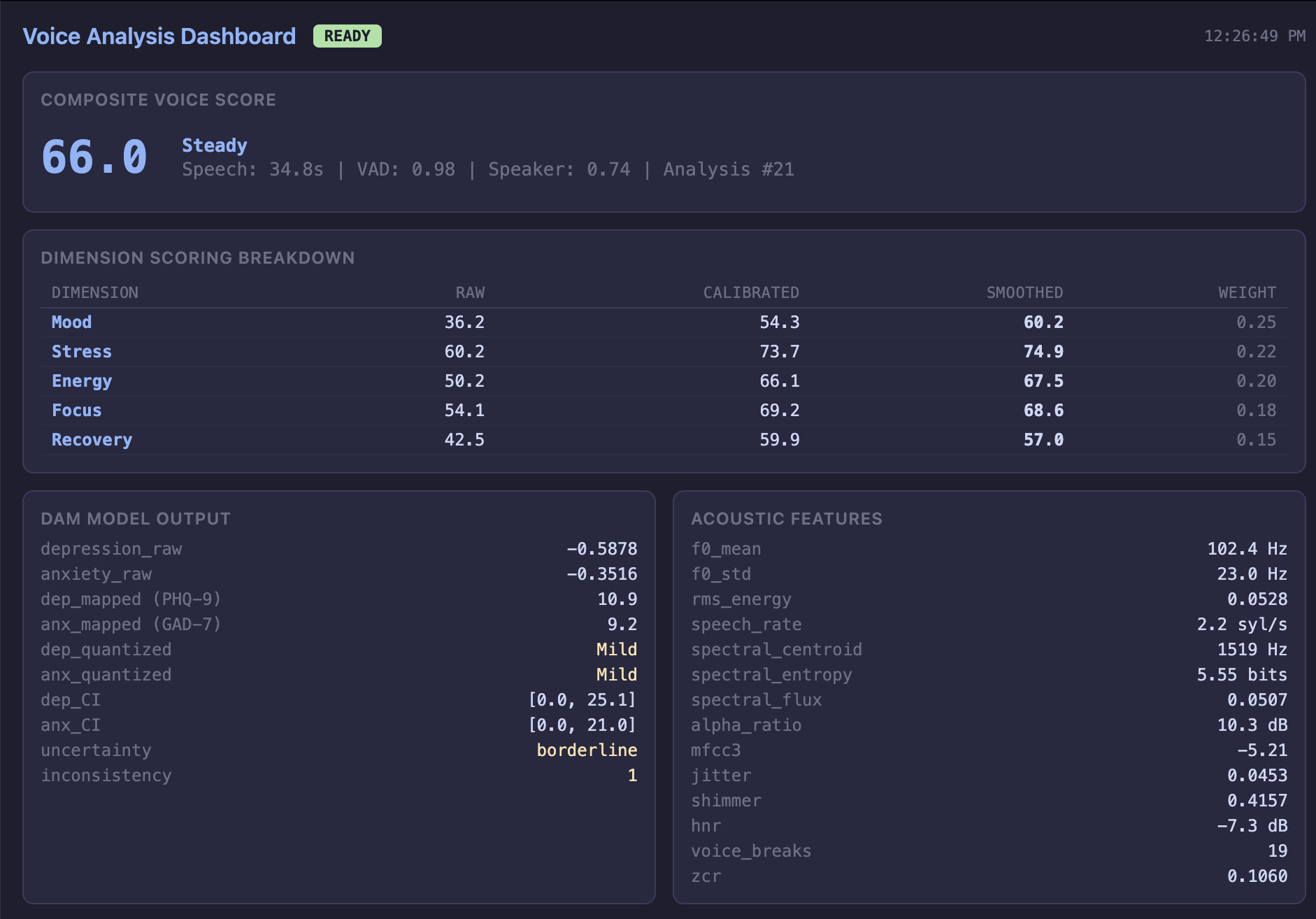Click jitter value 0.0453
This screenshot has width=1316, height=919.
(x=1257, y=776)
